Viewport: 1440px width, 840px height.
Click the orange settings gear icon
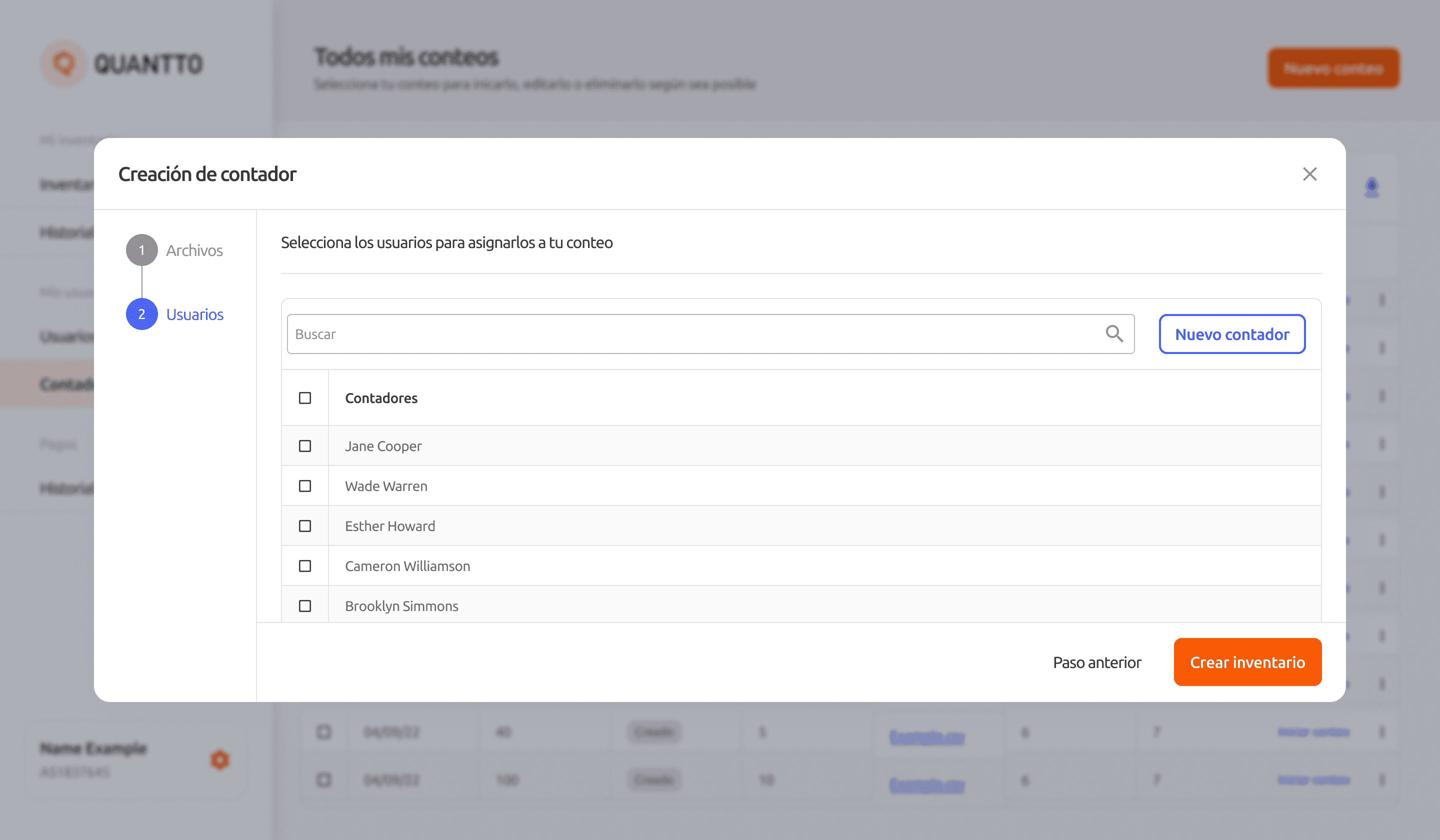point(219,759)
